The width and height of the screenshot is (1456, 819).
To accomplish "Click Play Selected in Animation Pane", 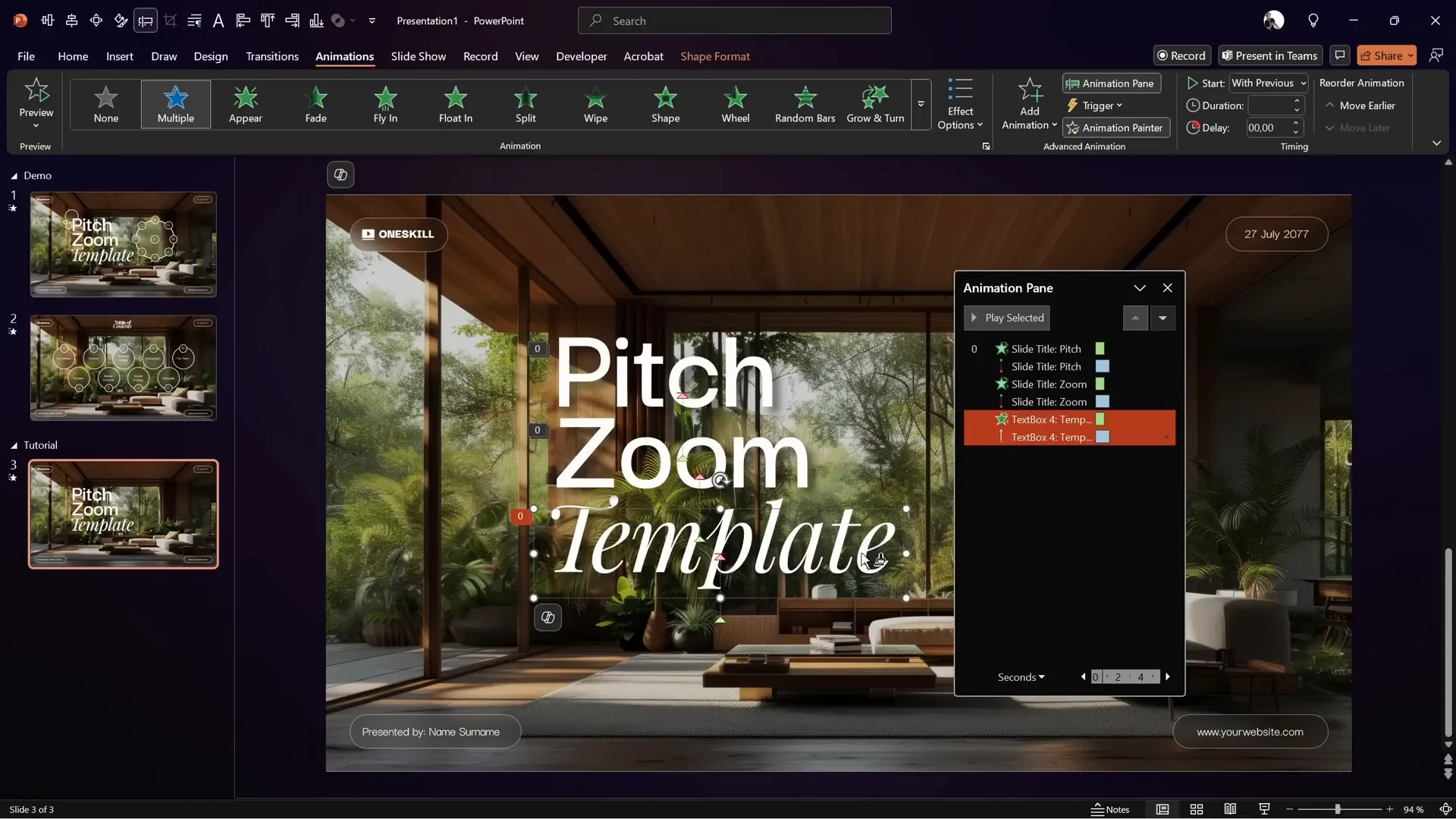I will [1006, 318].
